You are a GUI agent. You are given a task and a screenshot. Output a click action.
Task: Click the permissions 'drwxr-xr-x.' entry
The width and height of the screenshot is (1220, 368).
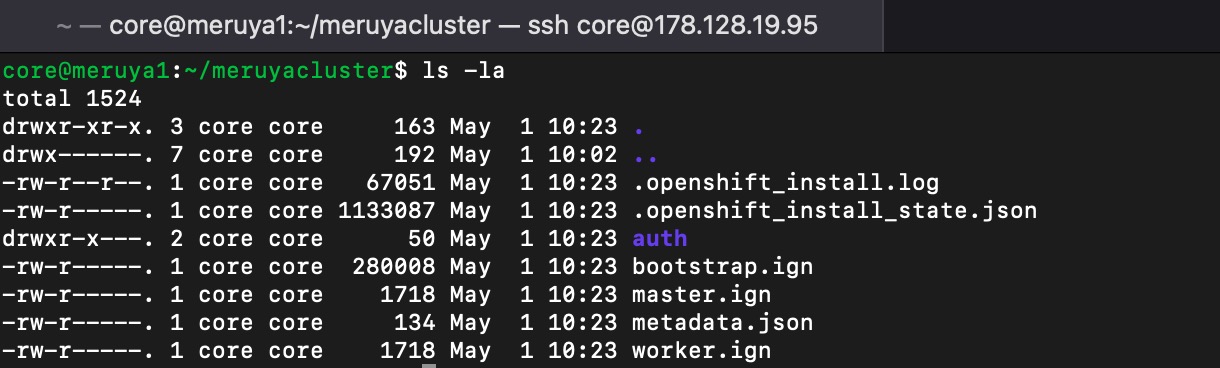(79, 127)
